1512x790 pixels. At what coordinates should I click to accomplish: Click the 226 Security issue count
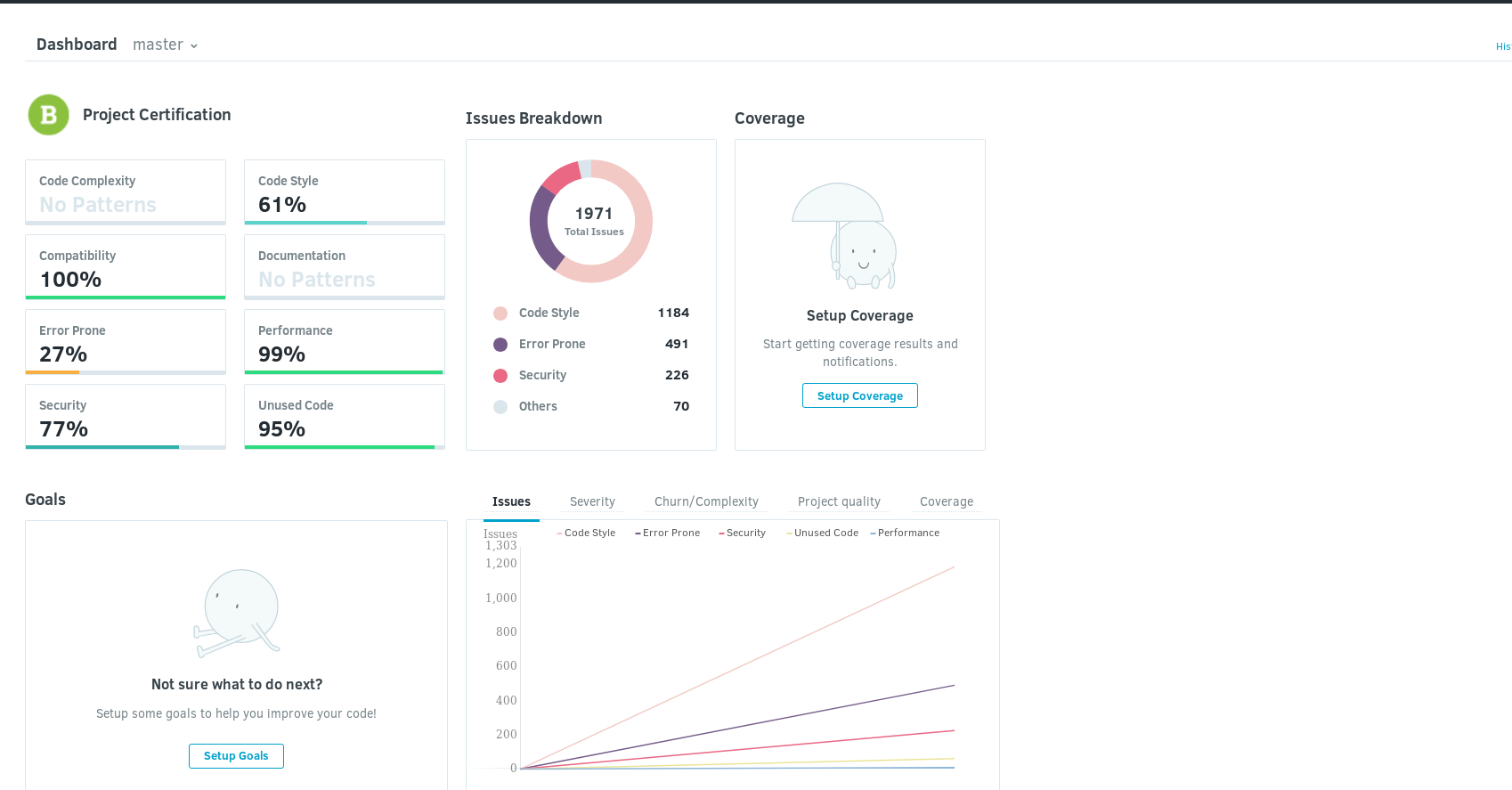[677, 375]
